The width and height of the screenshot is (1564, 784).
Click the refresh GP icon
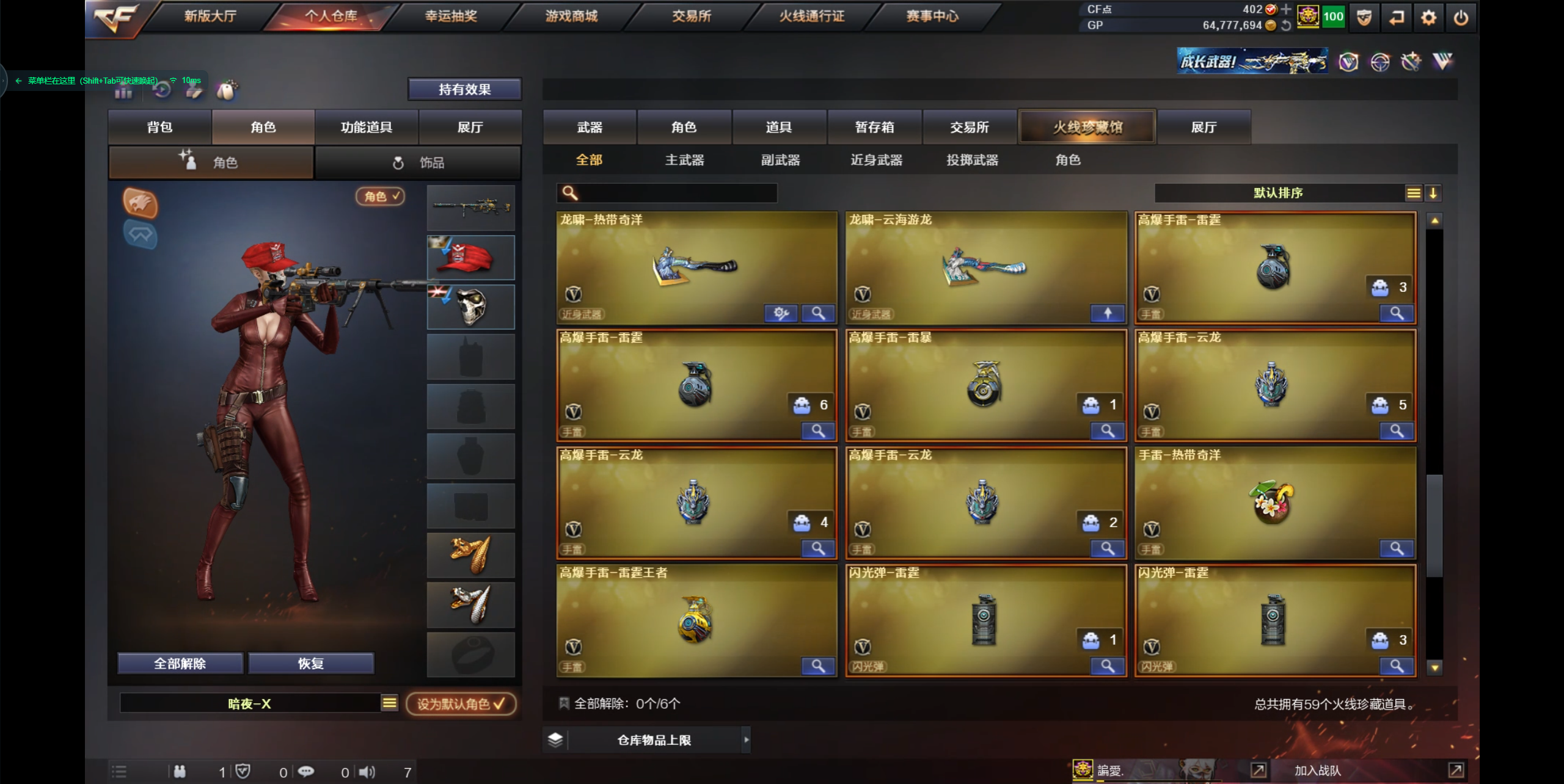click(1286, 26)
